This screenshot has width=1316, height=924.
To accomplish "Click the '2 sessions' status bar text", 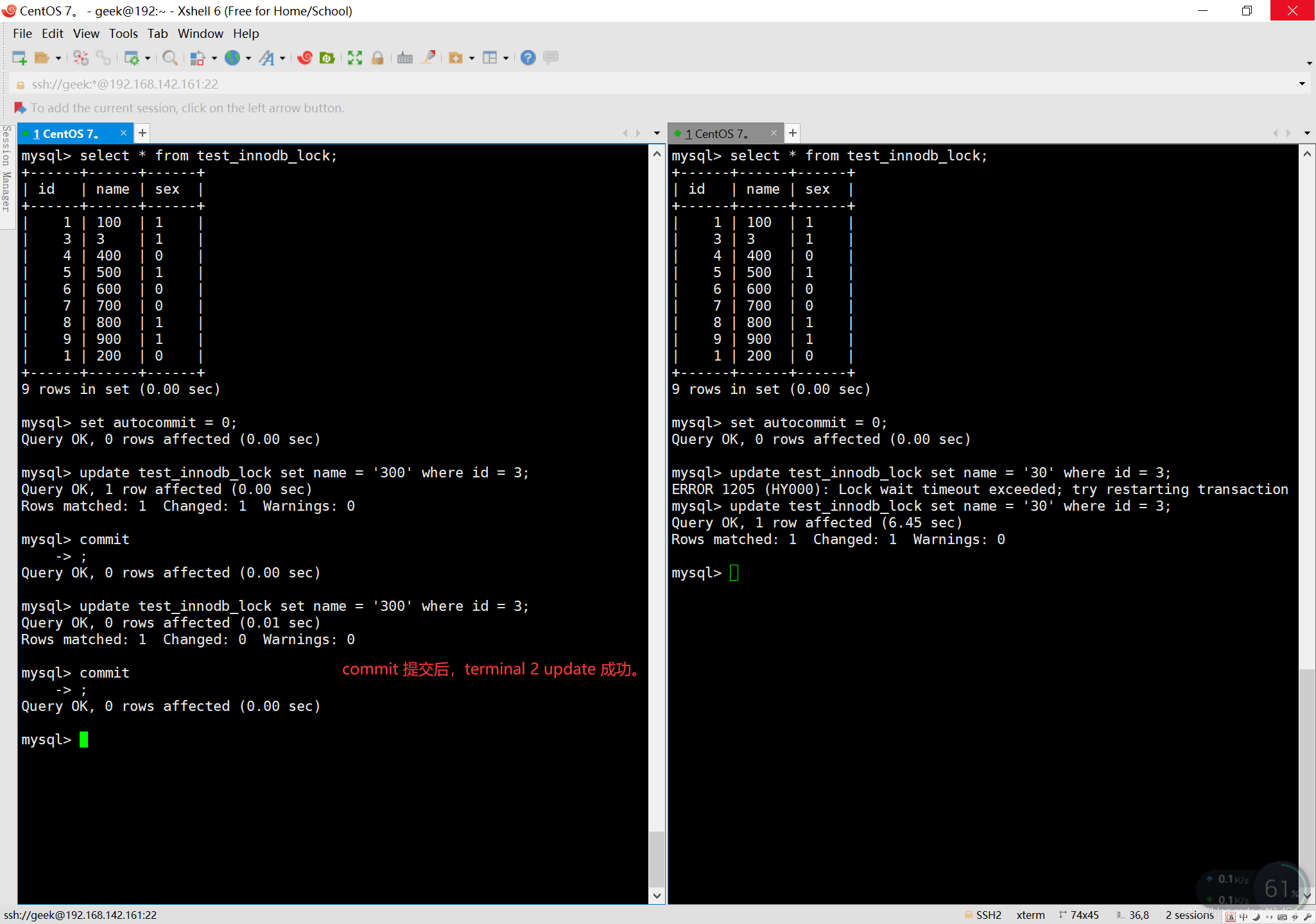I will (1190, 915).
